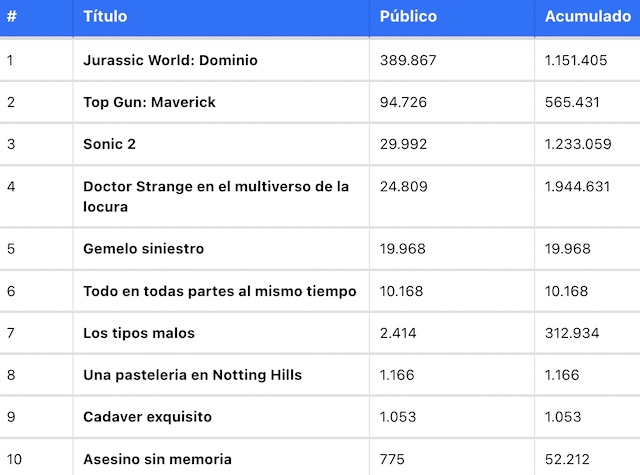Click Todo en todas partes al mismo tiempo
This screenshot has height=475, width=640.
coord(220,291)
